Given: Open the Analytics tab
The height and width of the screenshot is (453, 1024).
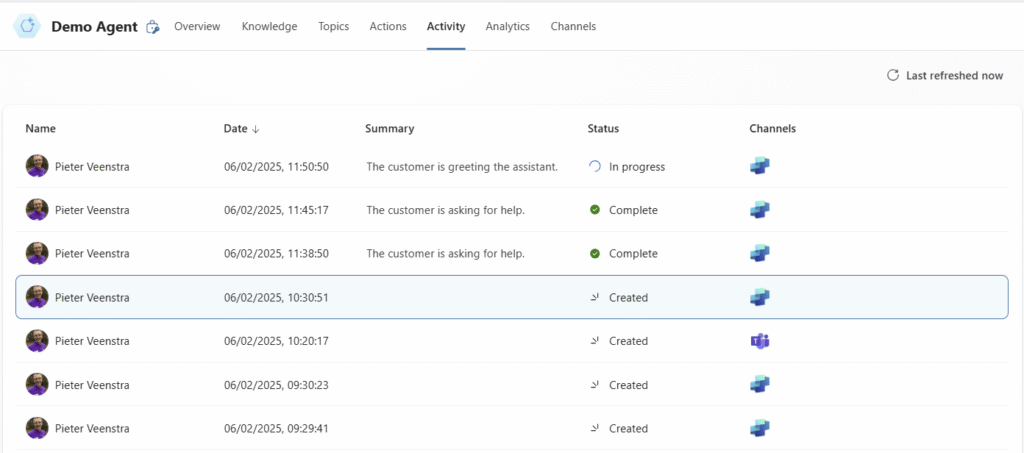Looking at the screenshot, I should tap(507, 27).
